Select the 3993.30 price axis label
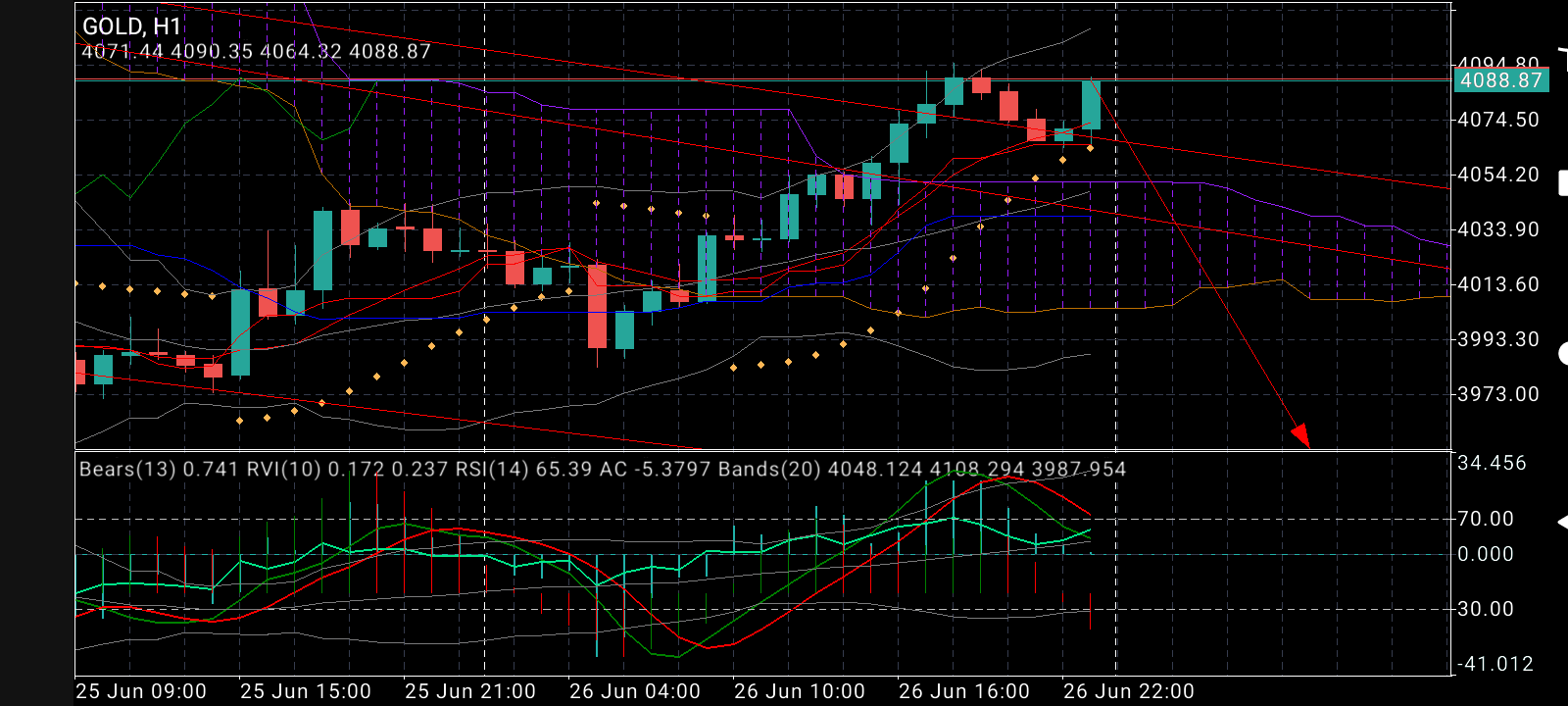Screen dimensions: 1568x706 pos(1498,339)
